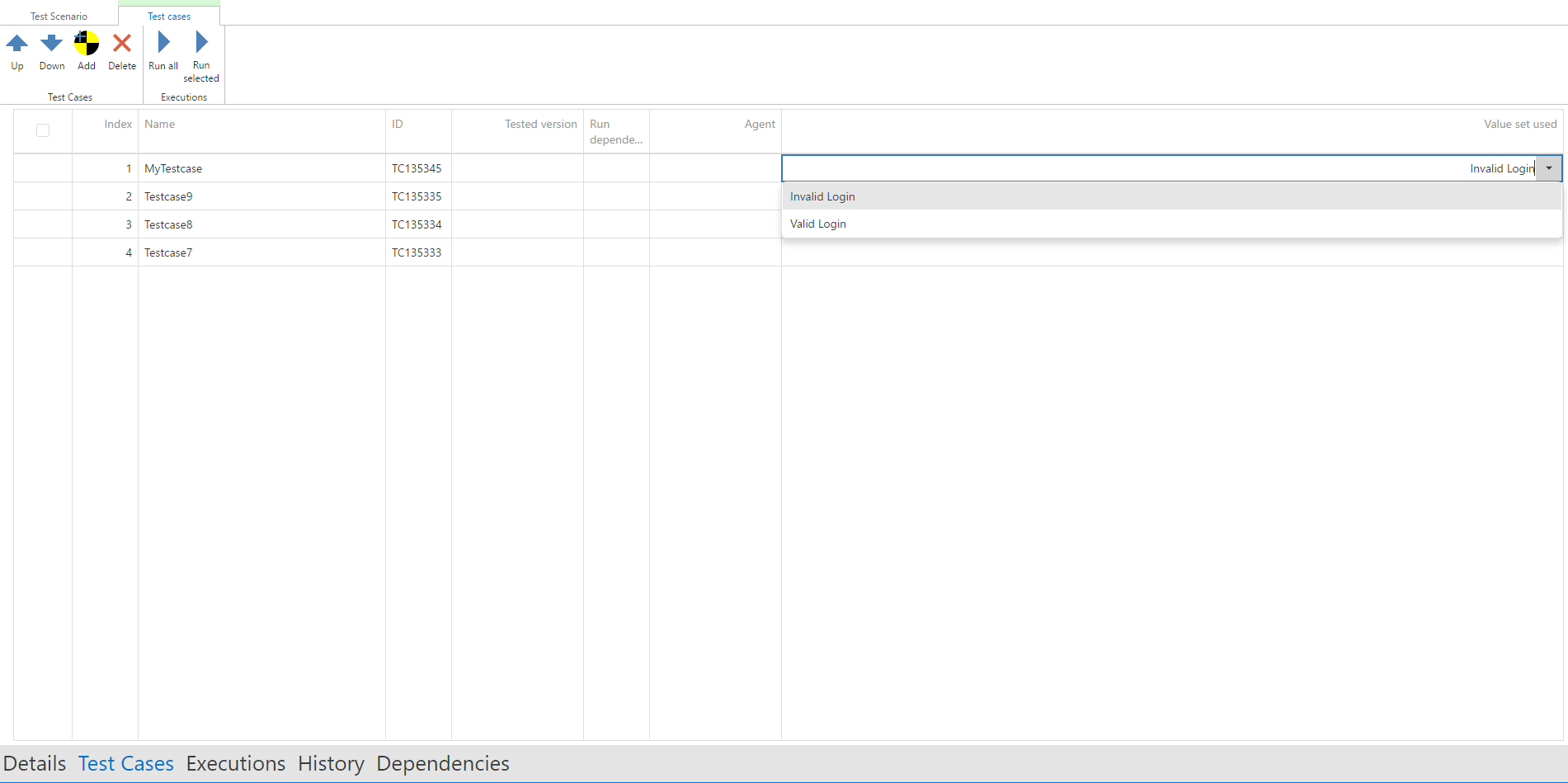This screenshot has height=783, width=1568.
Task: Open the Executions bottom tab
Action: click(x=236, y=763)
